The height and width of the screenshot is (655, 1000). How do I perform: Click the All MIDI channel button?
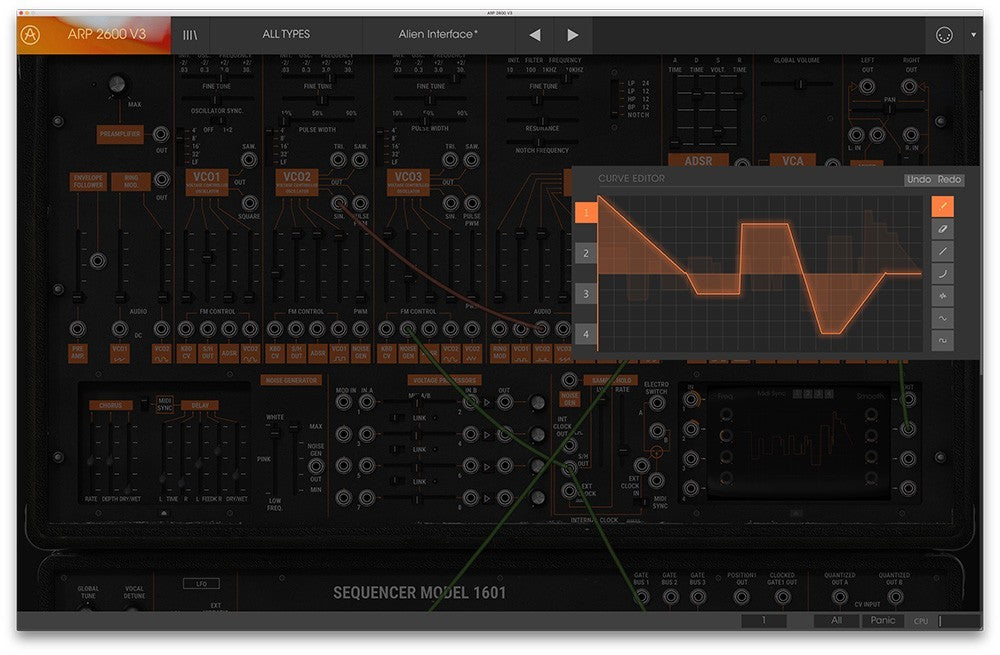836,620
